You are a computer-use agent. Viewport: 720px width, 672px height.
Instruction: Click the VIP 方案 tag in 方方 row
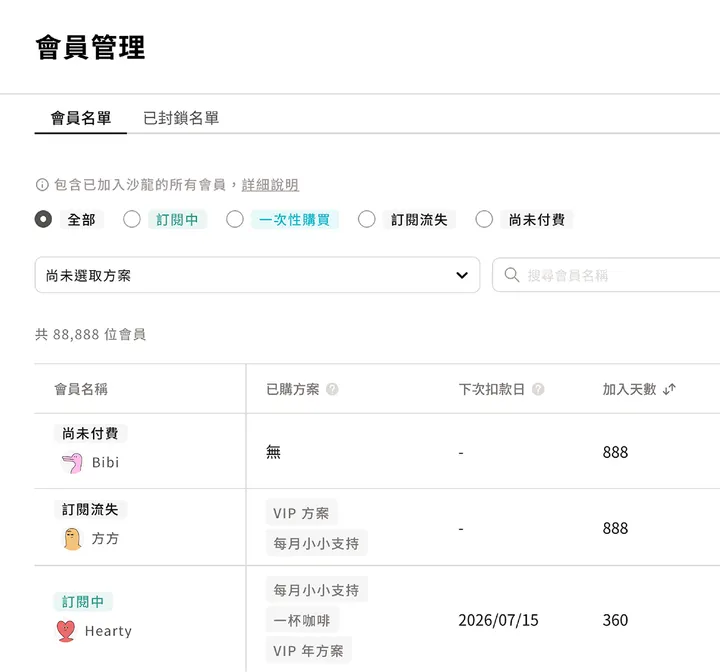click(x=301, y=513)
